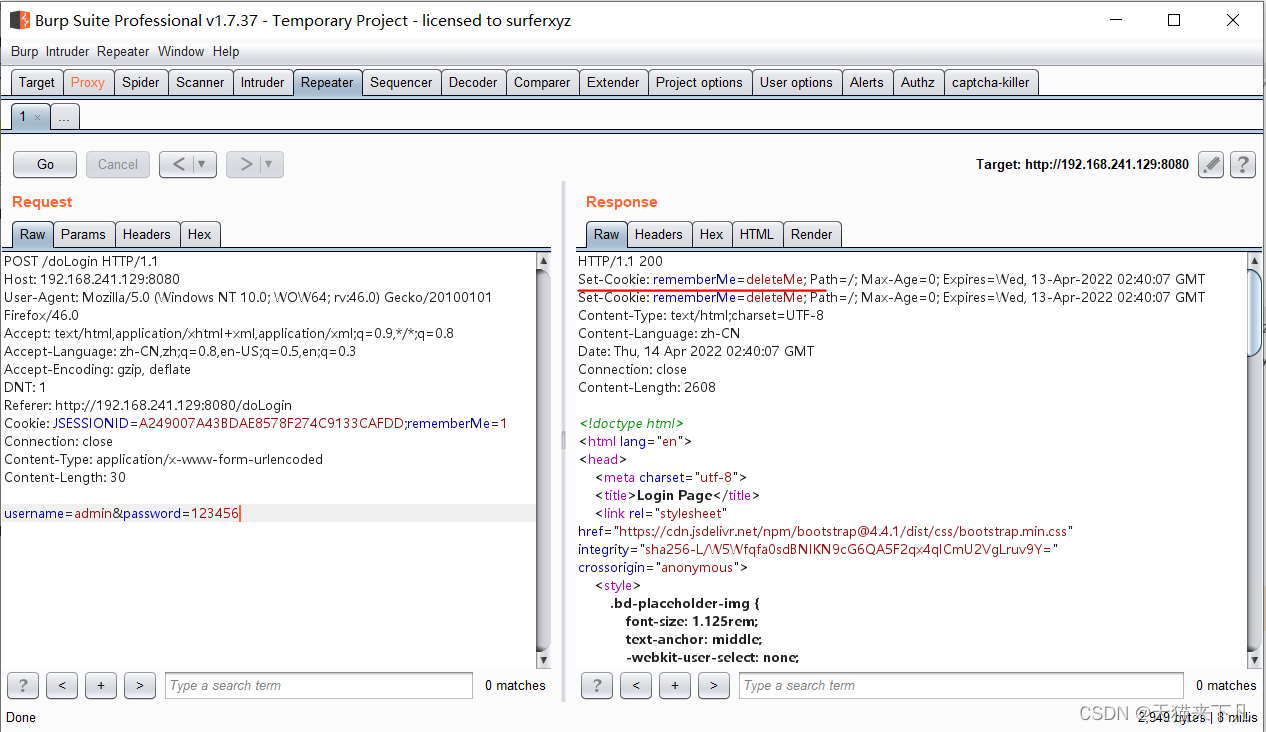The image size is (1266, 732).
Task: Click the response search help button
Action: 597,685
